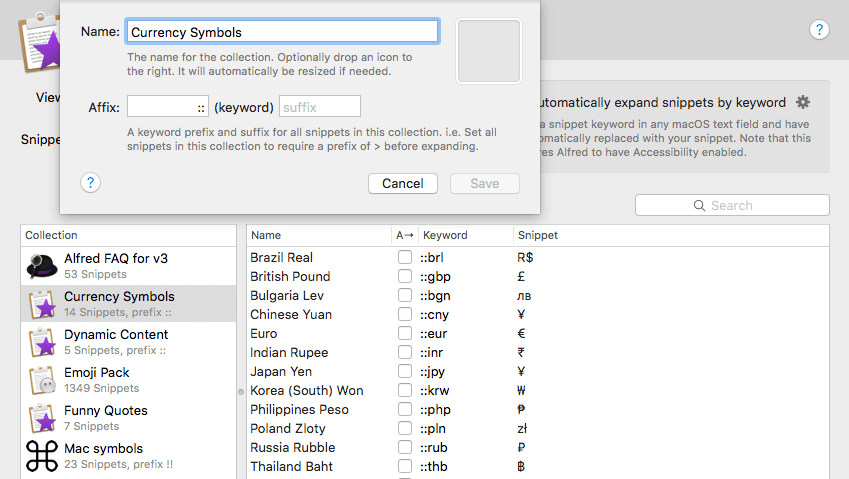Click the Dynamic Content collection icon
The height and width of the screenshot is (479, 849).
42,342
